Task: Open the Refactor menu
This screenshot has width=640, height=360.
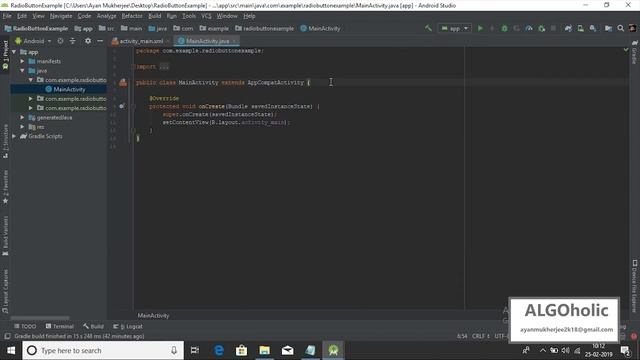Action: click(x=132, y=16)
